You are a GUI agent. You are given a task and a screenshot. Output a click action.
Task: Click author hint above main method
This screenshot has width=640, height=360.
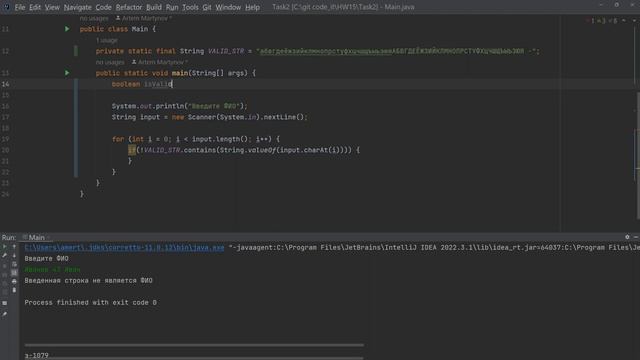160,62
